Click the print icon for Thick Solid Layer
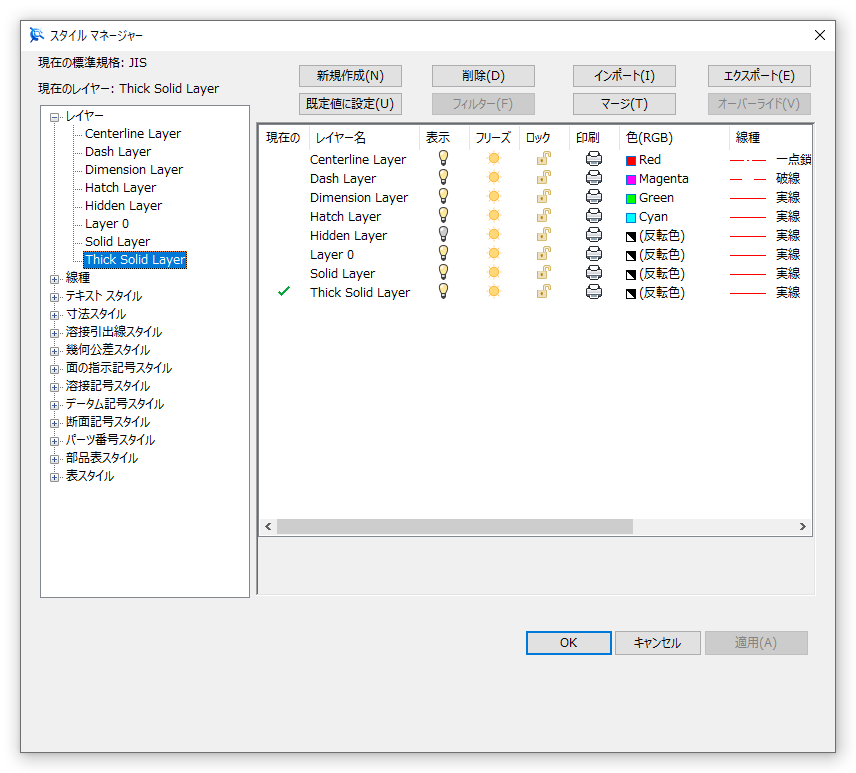This screenshot has width=856, height=773. coord(593,292)
